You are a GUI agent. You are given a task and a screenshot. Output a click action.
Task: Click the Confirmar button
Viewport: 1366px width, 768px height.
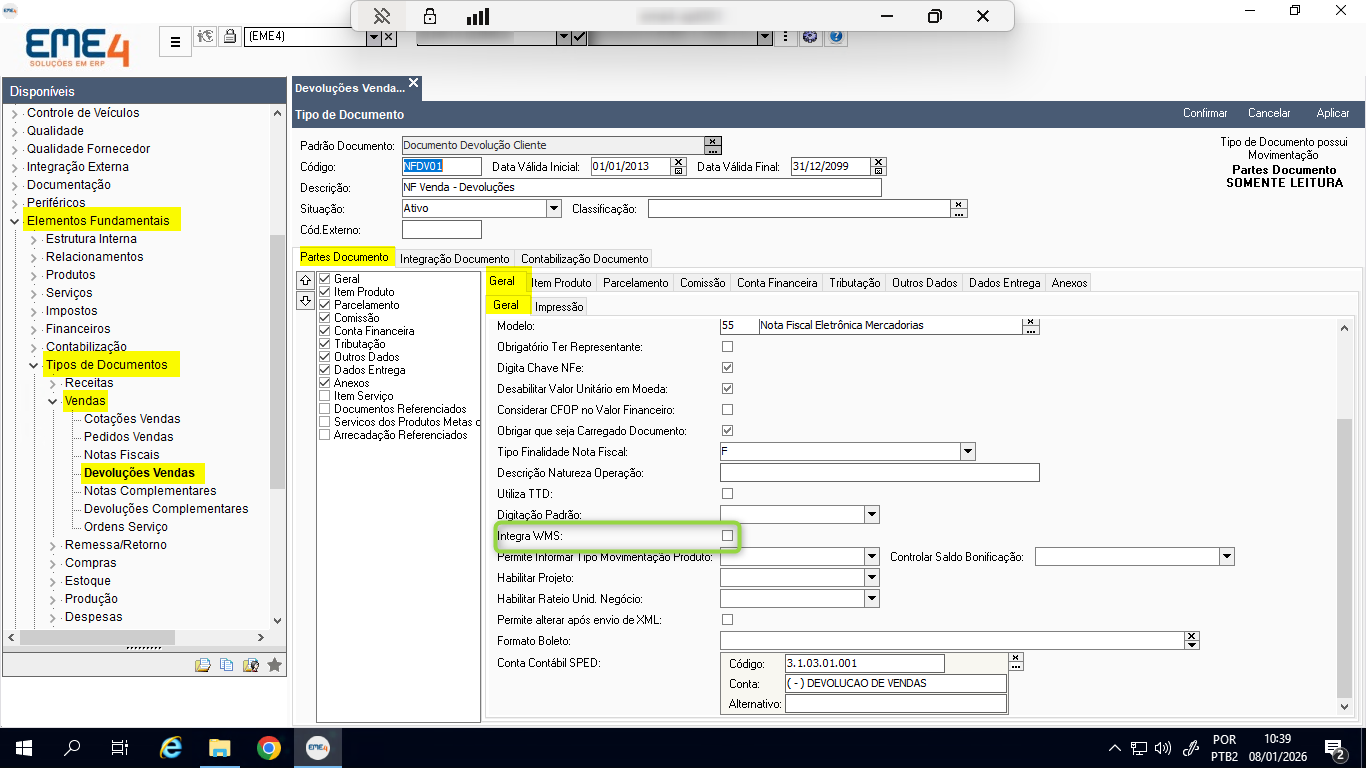[x=1205, y=113]
